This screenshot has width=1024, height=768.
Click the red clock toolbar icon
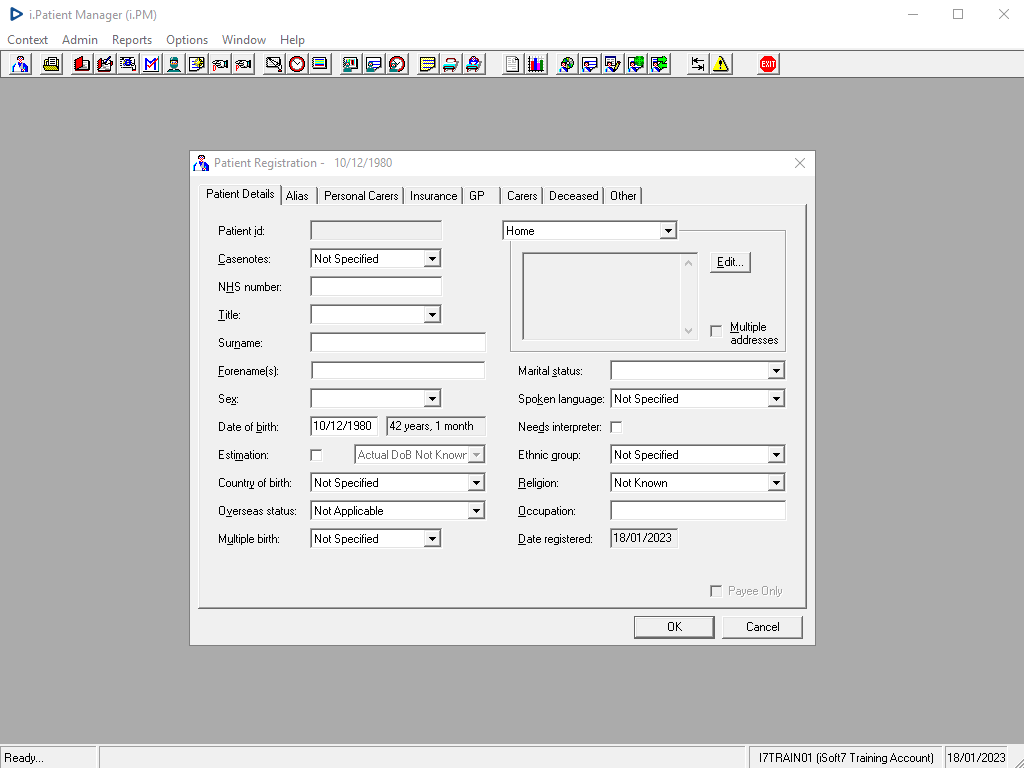(297, 64)
